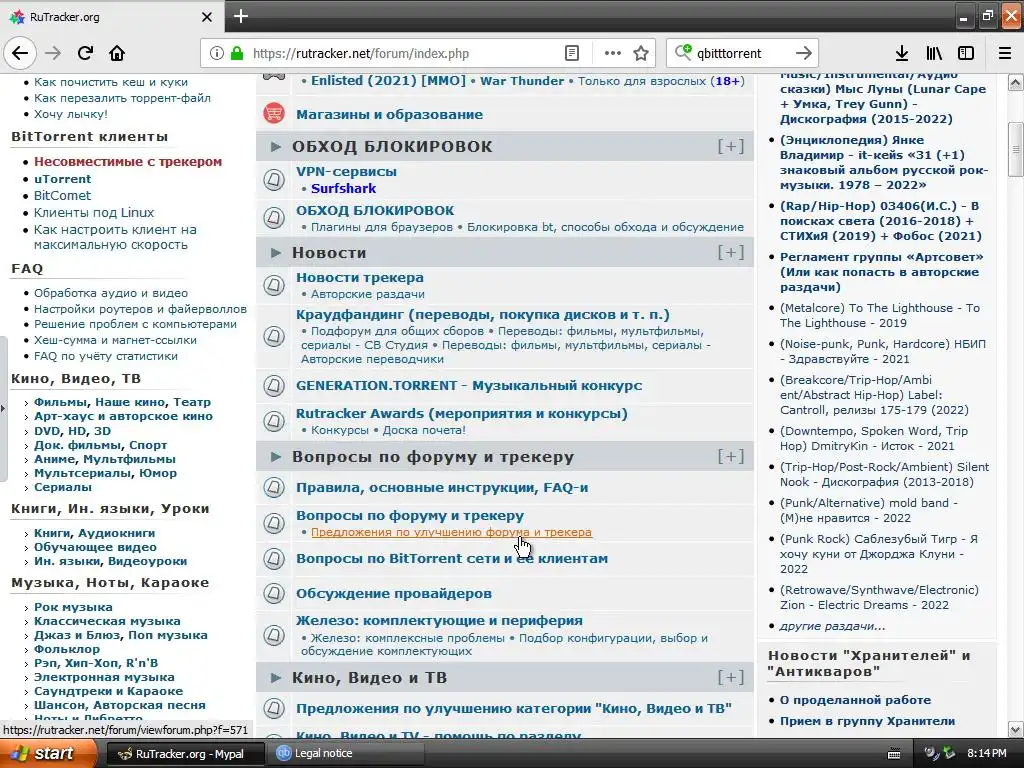Open Несовместимые с трекером link
Screen dimensions: 1024x768
(x=128, y=161)
